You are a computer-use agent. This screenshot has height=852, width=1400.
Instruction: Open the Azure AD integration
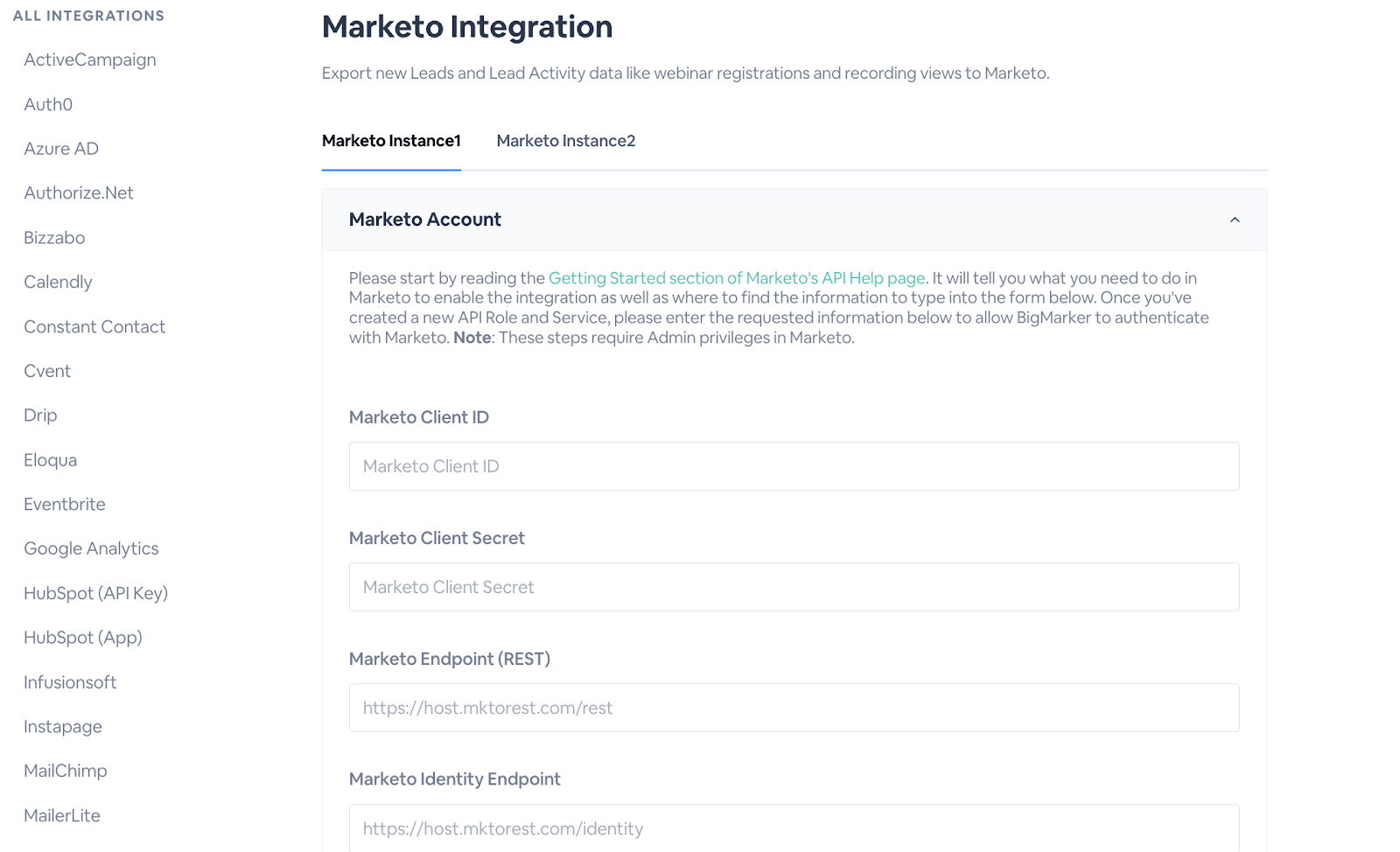pos(61,149)
